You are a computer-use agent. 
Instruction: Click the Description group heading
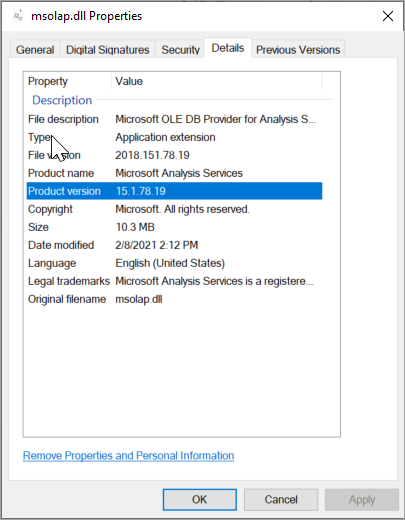click(x=62, y=100)
